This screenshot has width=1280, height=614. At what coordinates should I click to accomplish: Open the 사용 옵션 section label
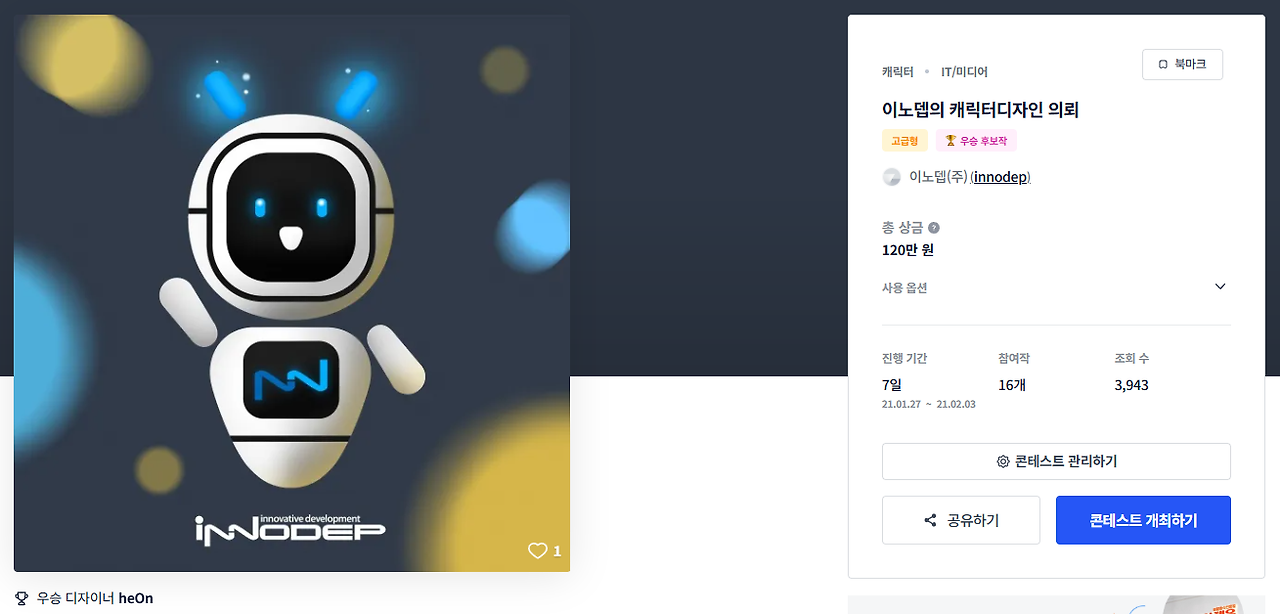(905, 288)
